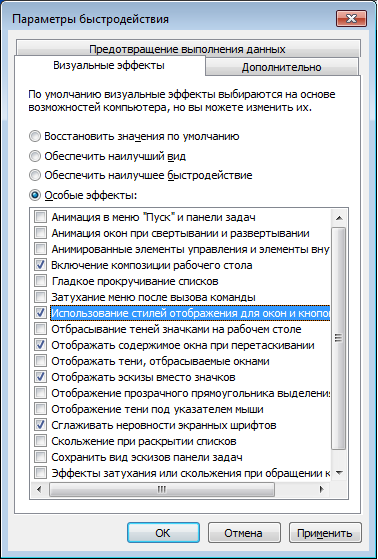This screenshot has width=378, height=559.
Task: Click the effects list scroll down arrow
Action: point(339,473)
